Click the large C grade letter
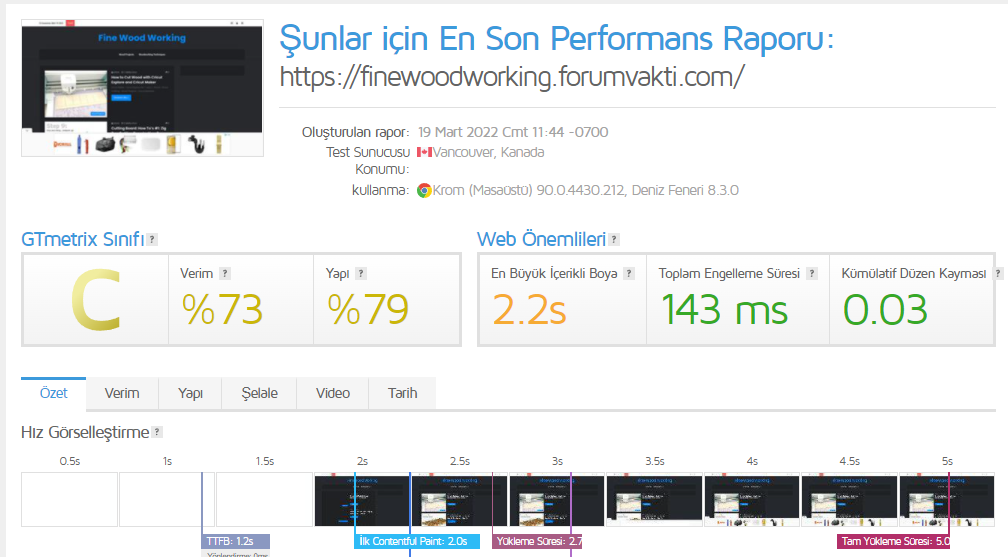 tap(95, 300)
